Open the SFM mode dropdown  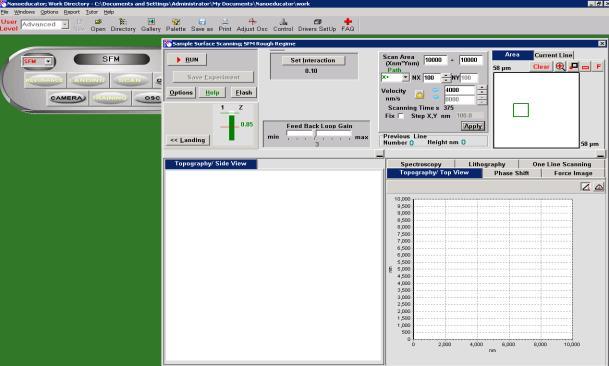[x=48, y=61]
